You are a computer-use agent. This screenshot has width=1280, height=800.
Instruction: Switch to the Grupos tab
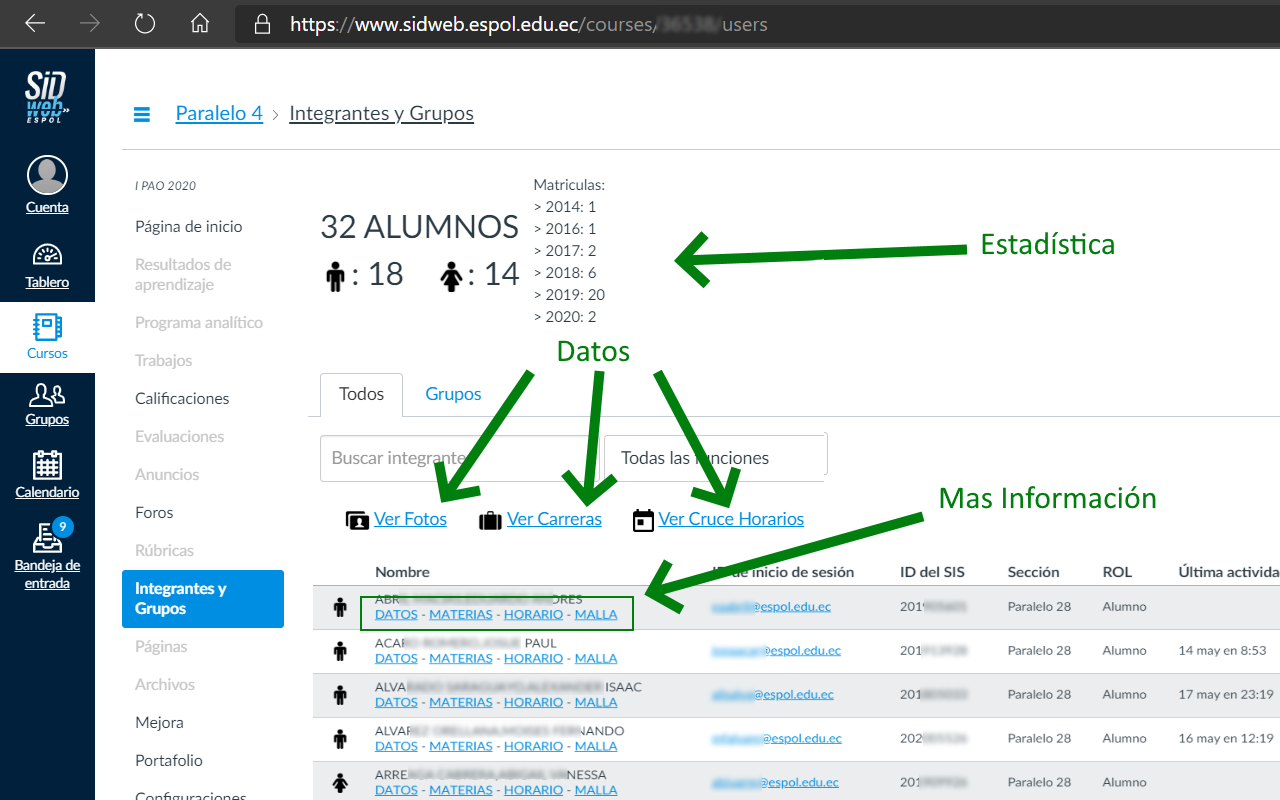(x=452, y=394)
